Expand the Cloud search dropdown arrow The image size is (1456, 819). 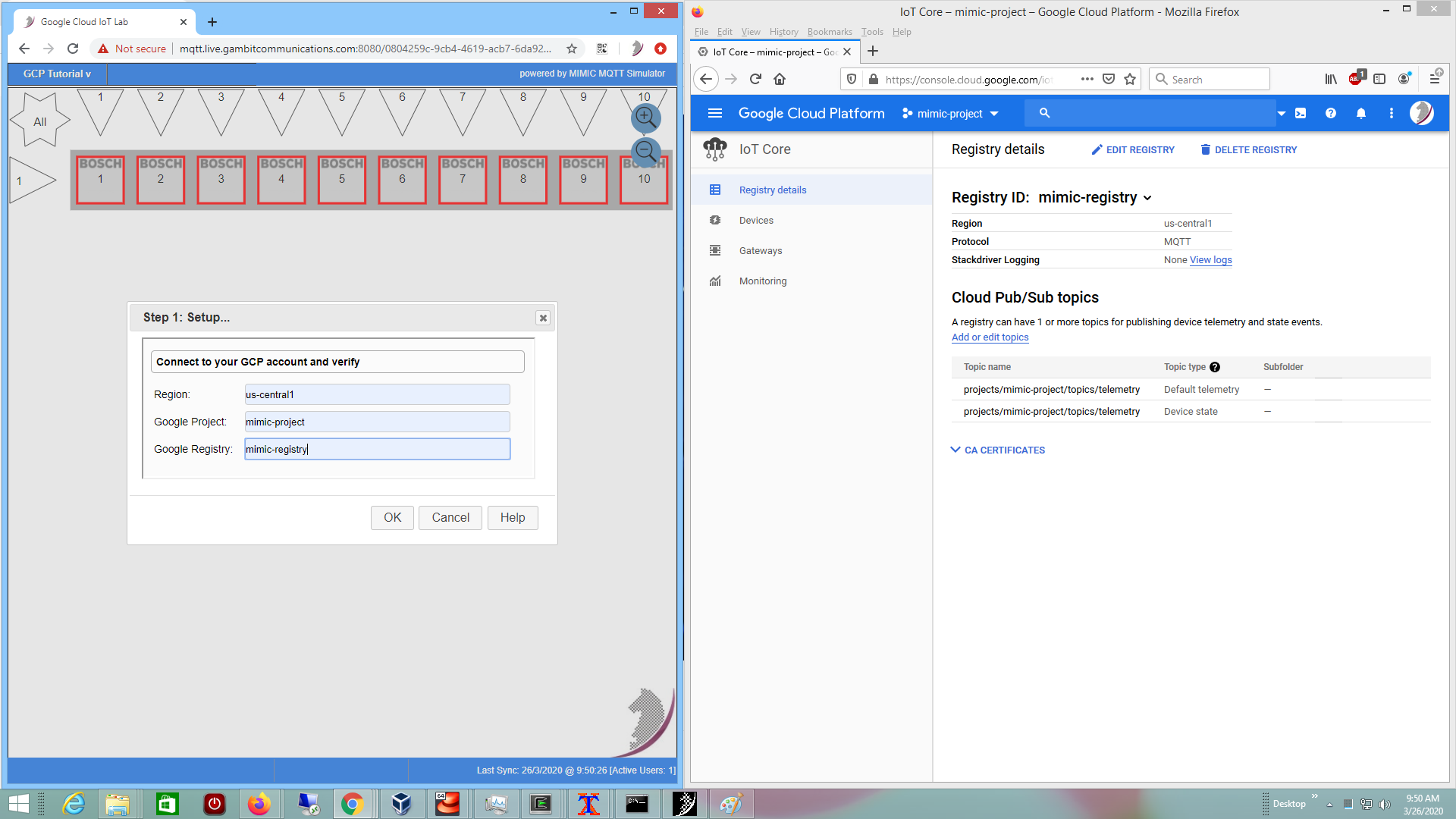(x=1281, y=114)
